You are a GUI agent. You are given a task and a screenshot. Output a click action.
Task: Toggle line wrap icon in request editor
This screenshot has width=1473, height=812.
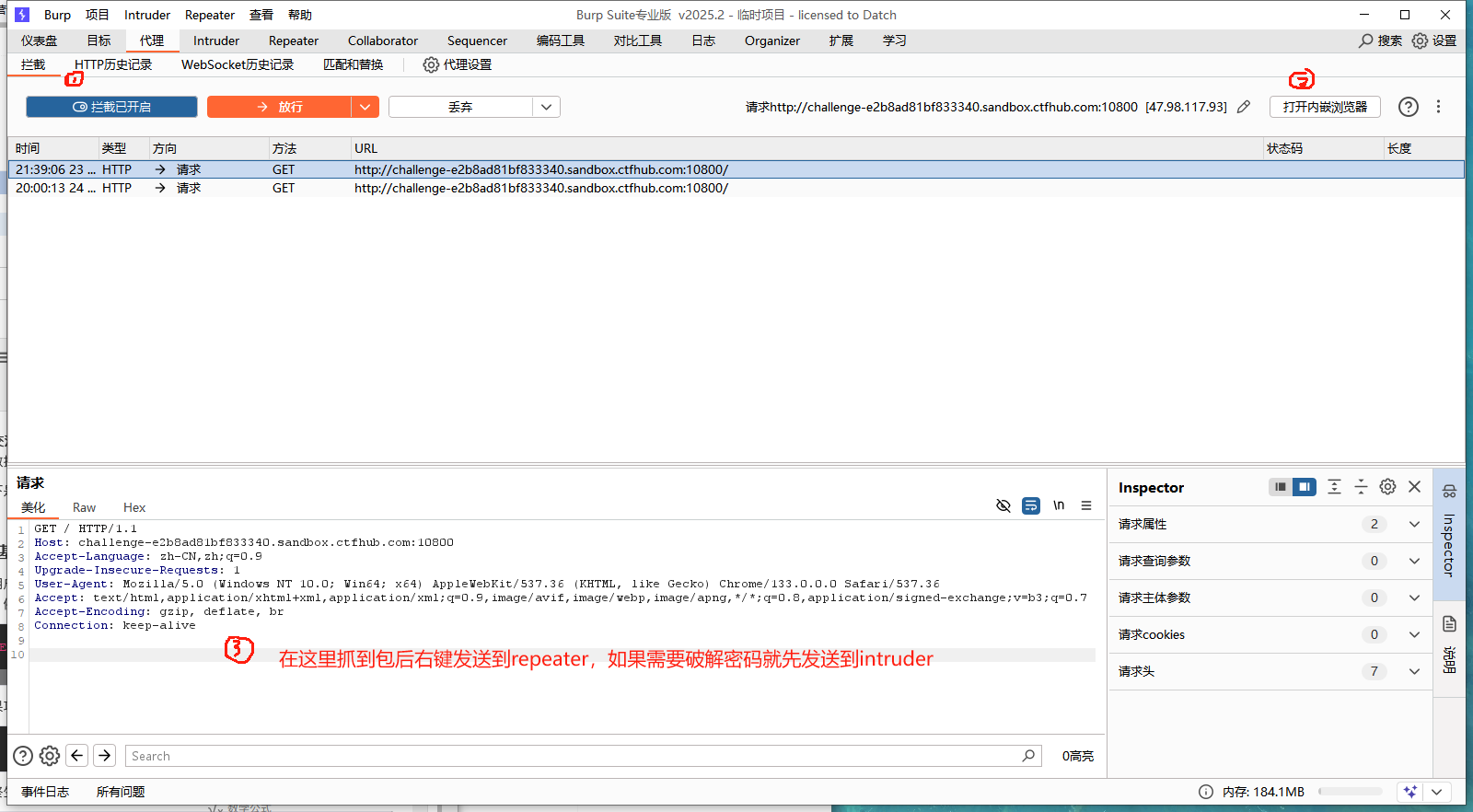[1031, 505]
